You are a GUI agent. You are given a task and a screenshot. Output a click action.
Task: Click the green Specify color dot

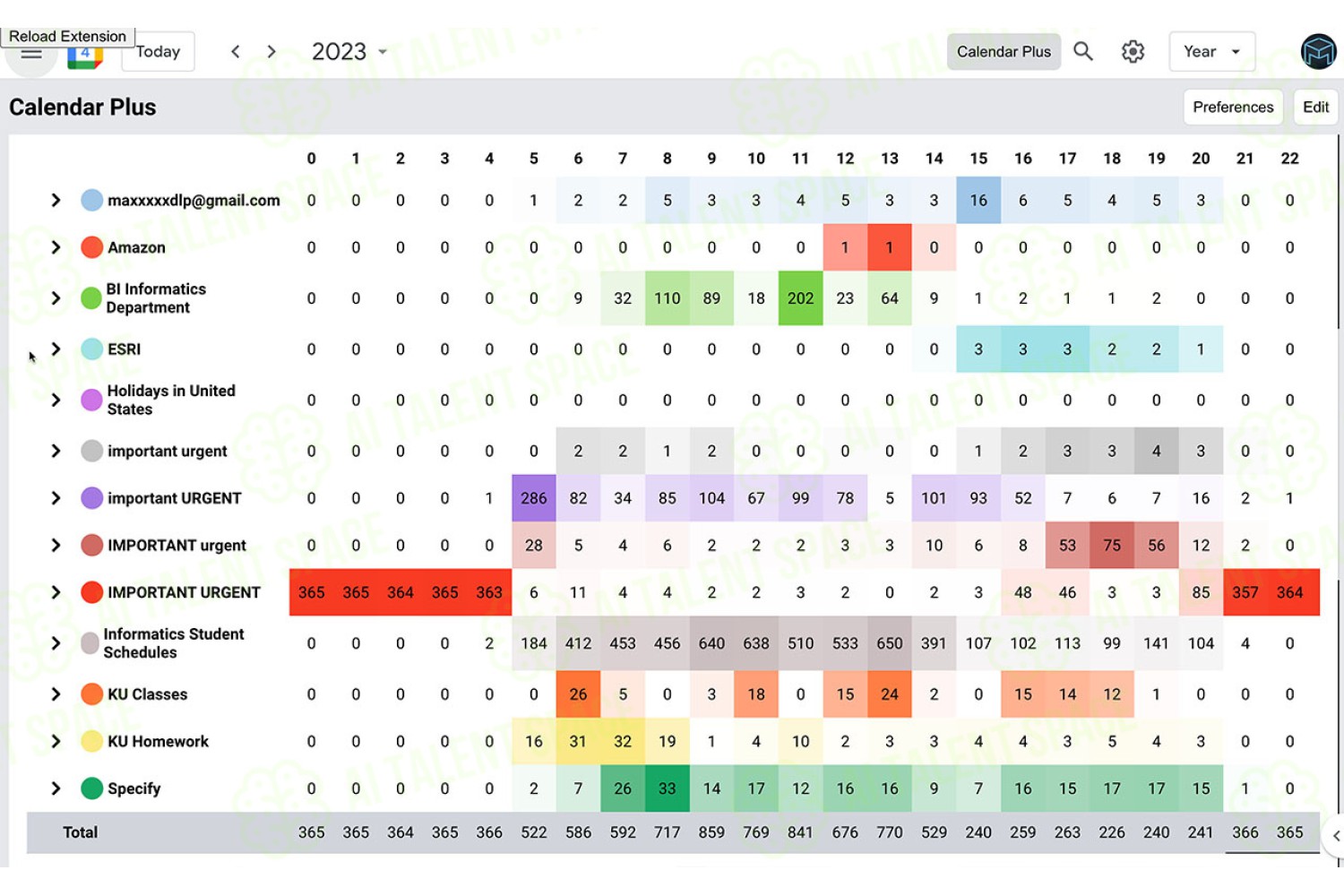pos(91,788)
